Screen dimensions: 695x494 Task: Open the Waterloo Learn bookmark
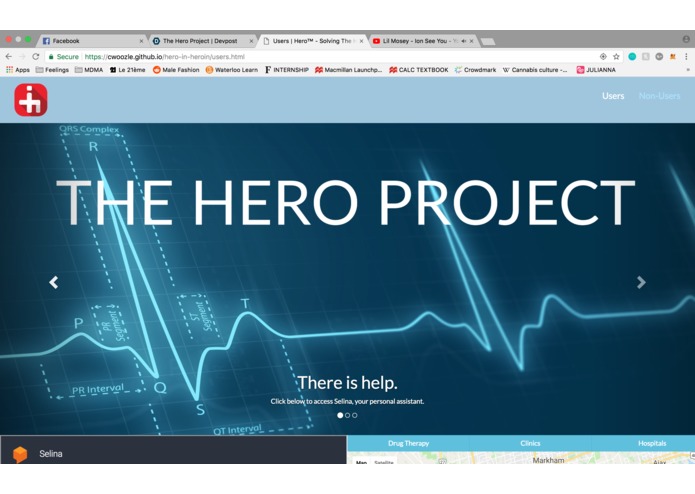point(231,70)
